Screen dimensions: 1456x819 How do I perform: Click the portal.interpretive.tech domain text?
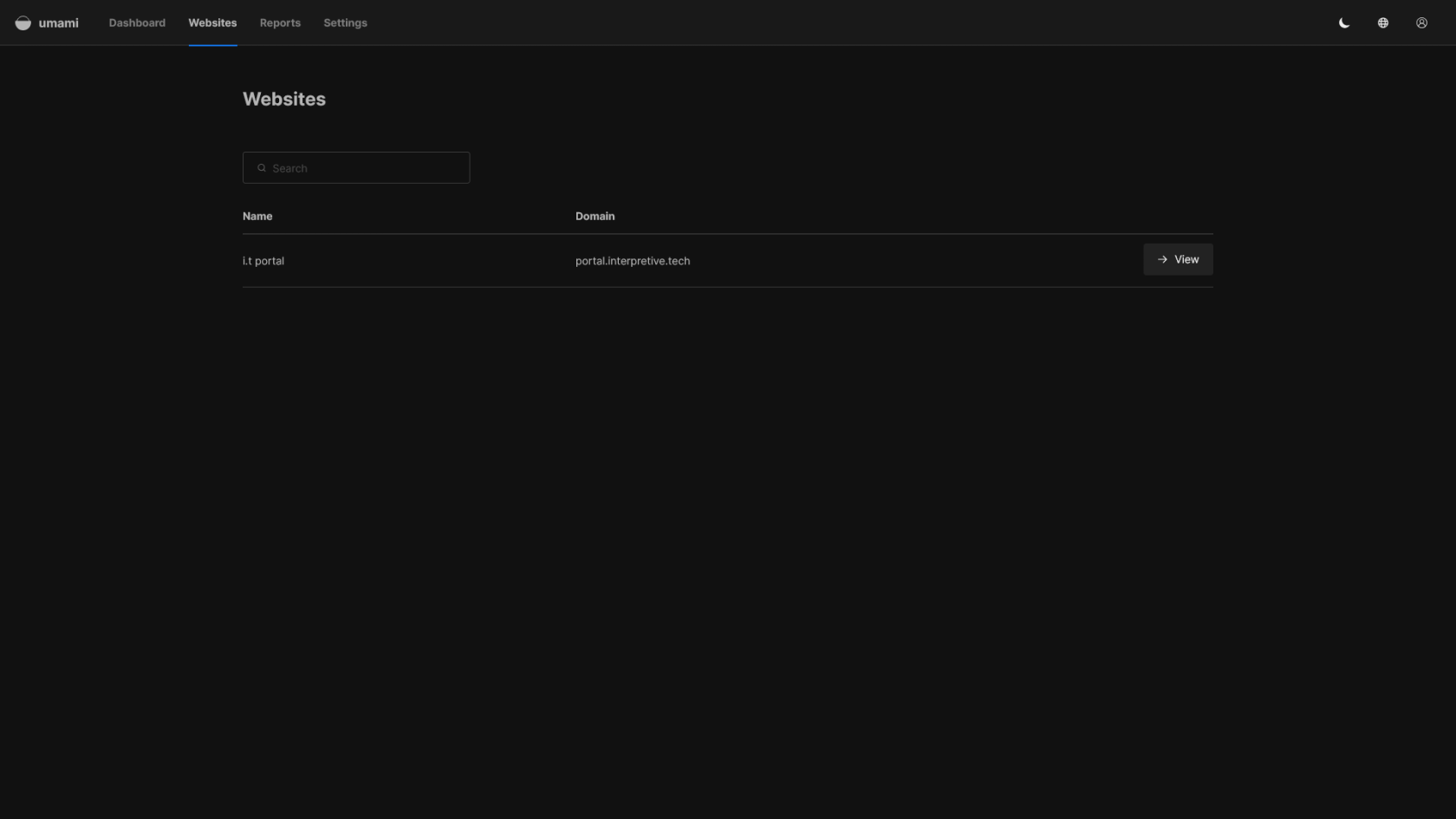click(633, 261)
